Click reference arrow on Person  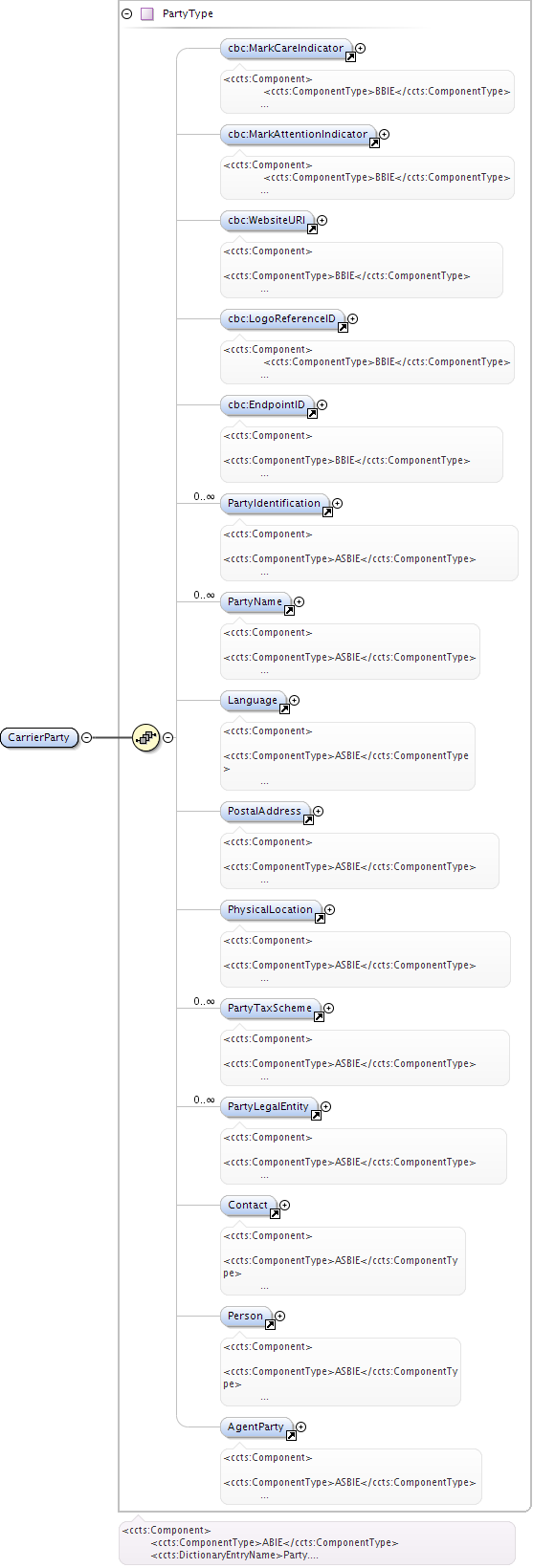coord(270,1325)
